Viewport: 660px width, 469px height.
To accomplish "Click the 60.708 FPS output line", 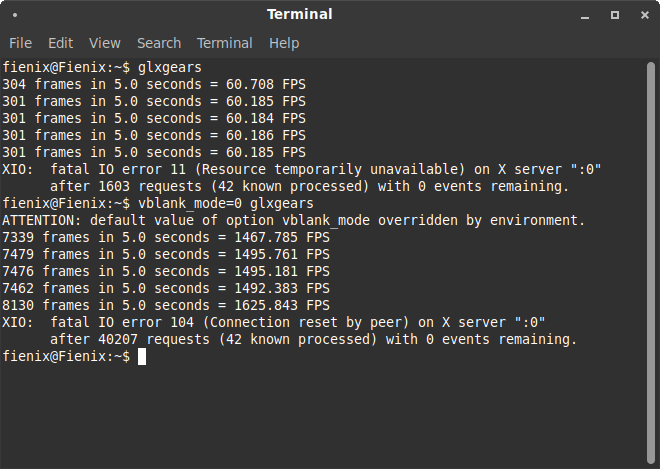I will click(154, 84).
